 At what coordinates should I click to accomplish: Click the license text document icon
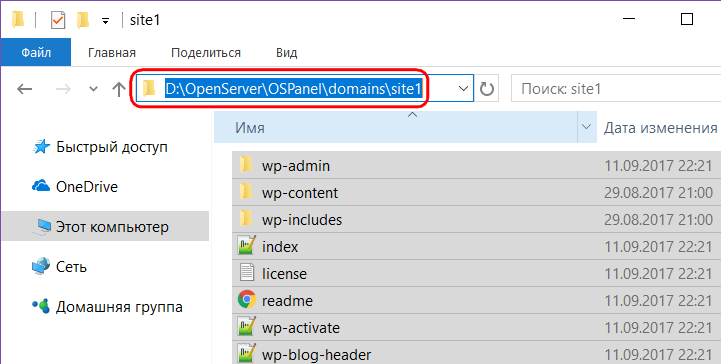pyautogui.click(x=247, y=273)
